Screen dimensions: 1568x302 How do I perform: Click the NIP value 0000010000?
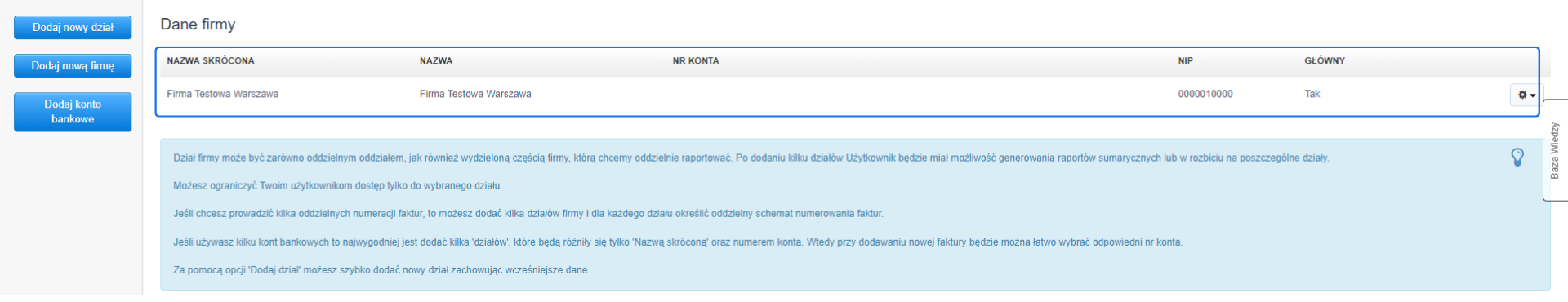pos(1205,95)
